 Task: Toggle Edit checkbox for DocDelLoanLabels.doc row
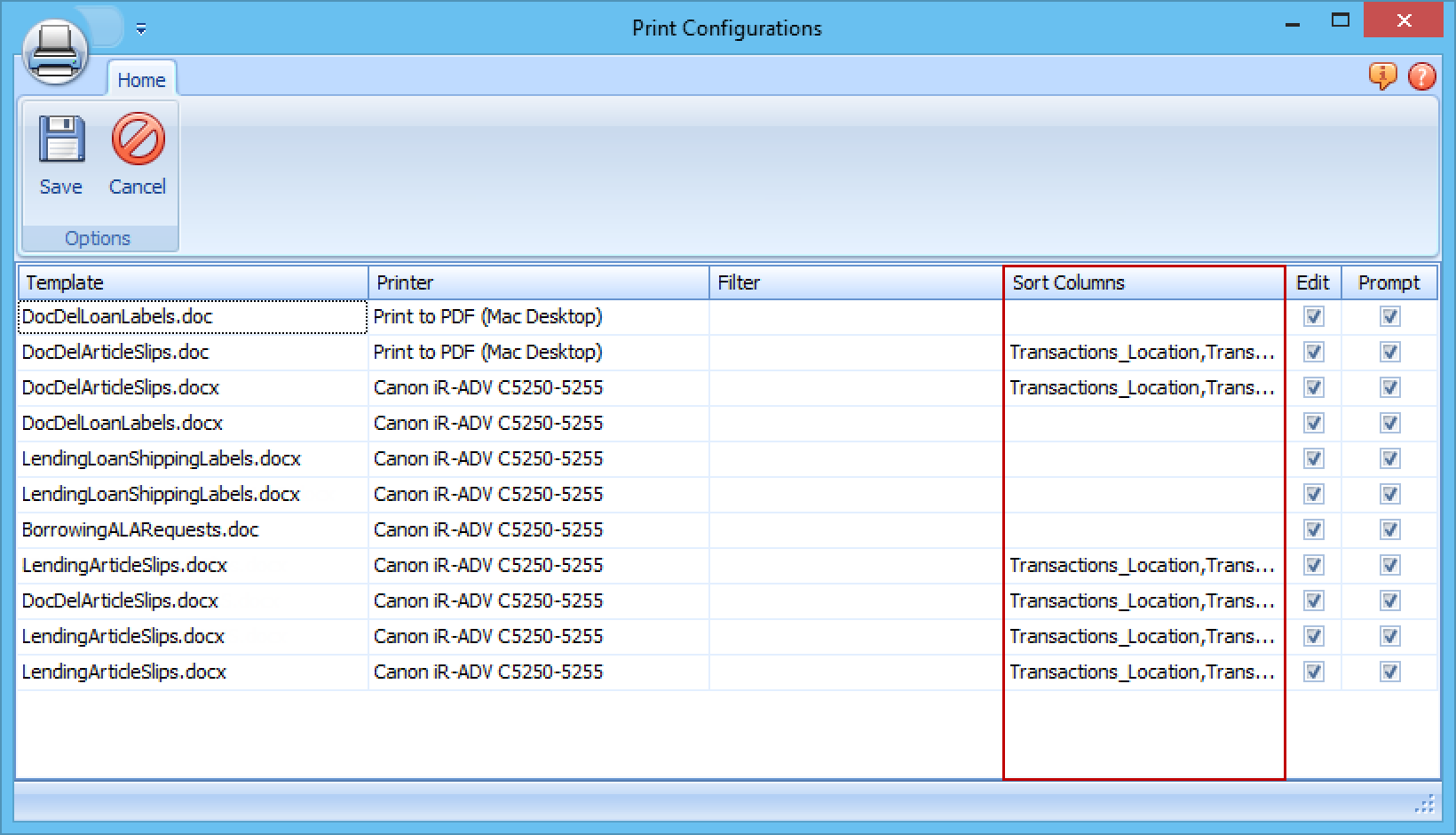point(1313,317)
